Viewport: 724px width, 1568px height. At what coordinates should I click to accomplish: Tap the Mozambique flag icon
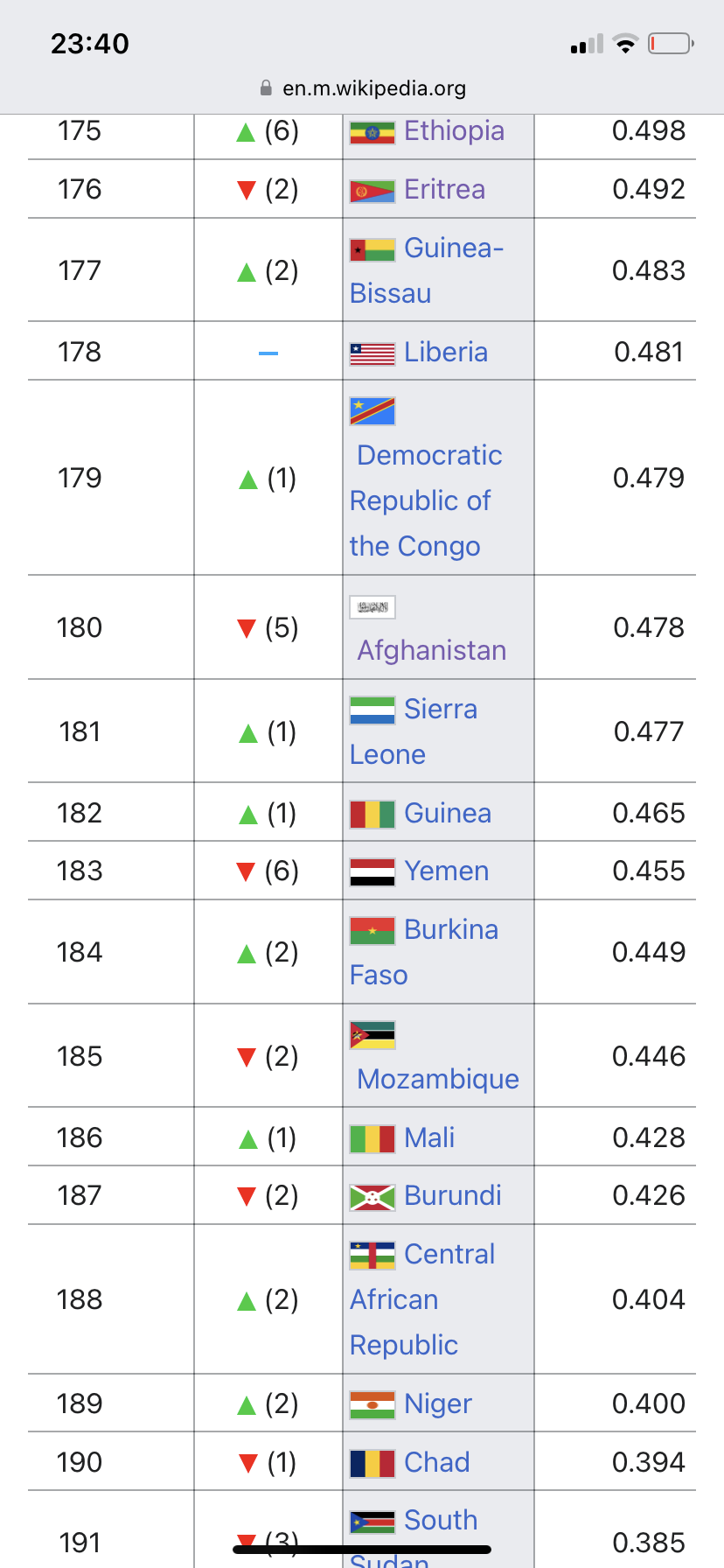pyautogui.click(x=372, y=1035)
